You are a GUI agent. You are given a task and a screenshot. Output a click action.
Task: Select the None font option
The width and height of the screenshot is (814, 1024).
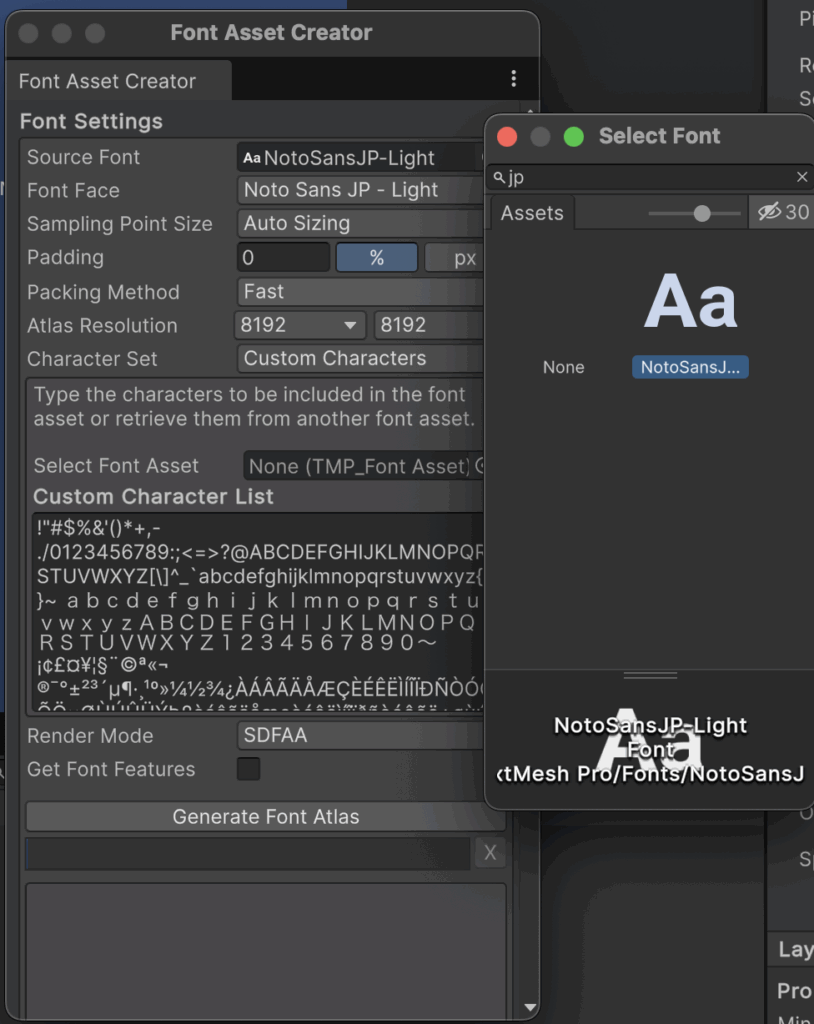coord(563,367)
